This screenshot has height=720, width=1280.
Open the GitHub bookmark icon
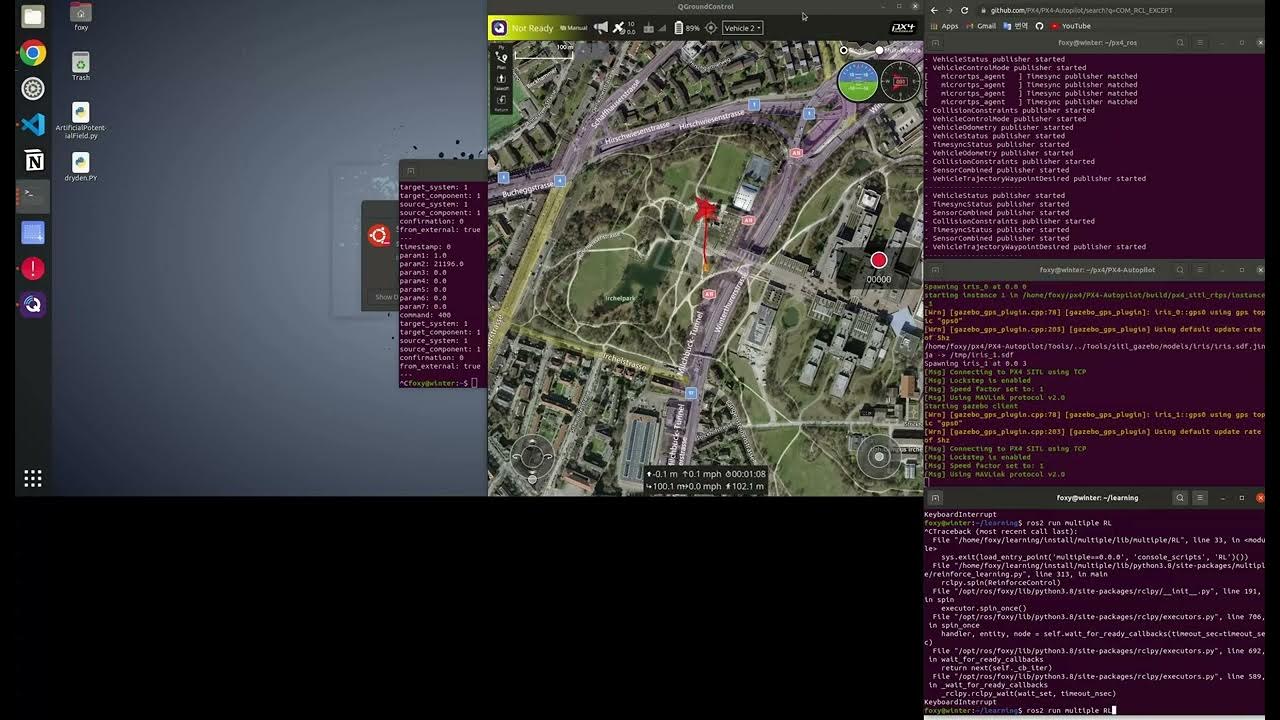(1040, 26)
